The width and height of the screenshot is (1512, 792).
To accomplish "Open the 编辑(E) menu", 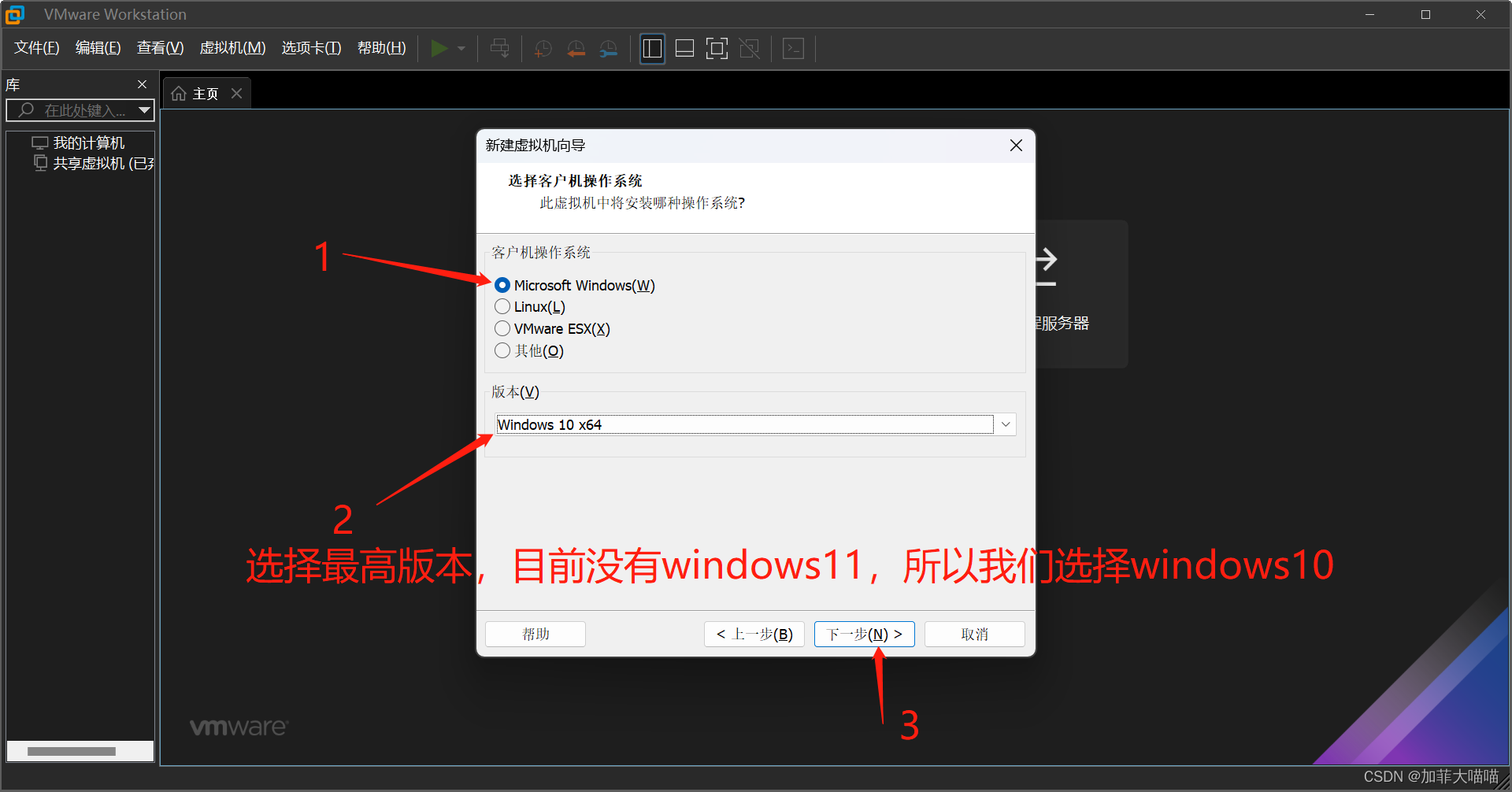I will pyautogui.click(x=98, y=48).
